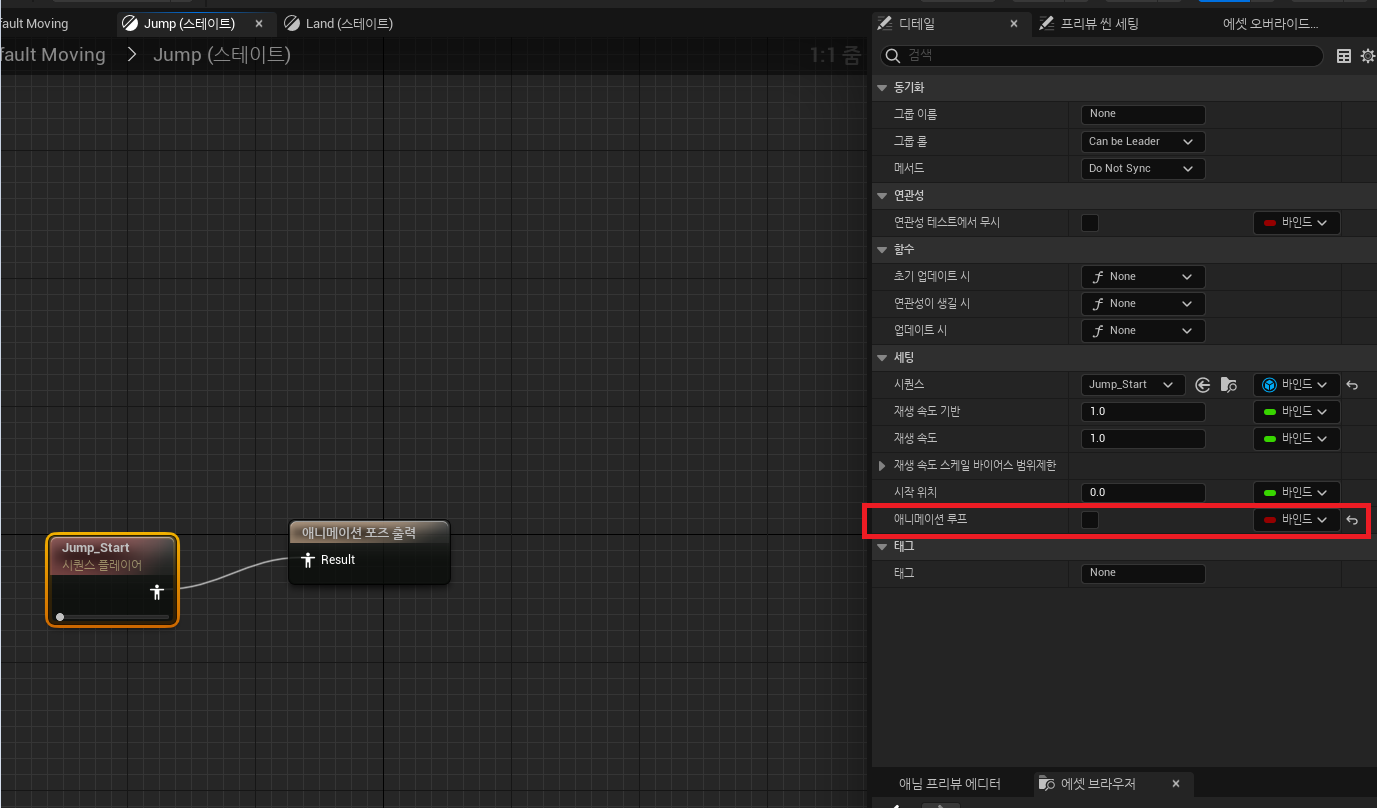Select the Jump_Start sequence player node

112,580
